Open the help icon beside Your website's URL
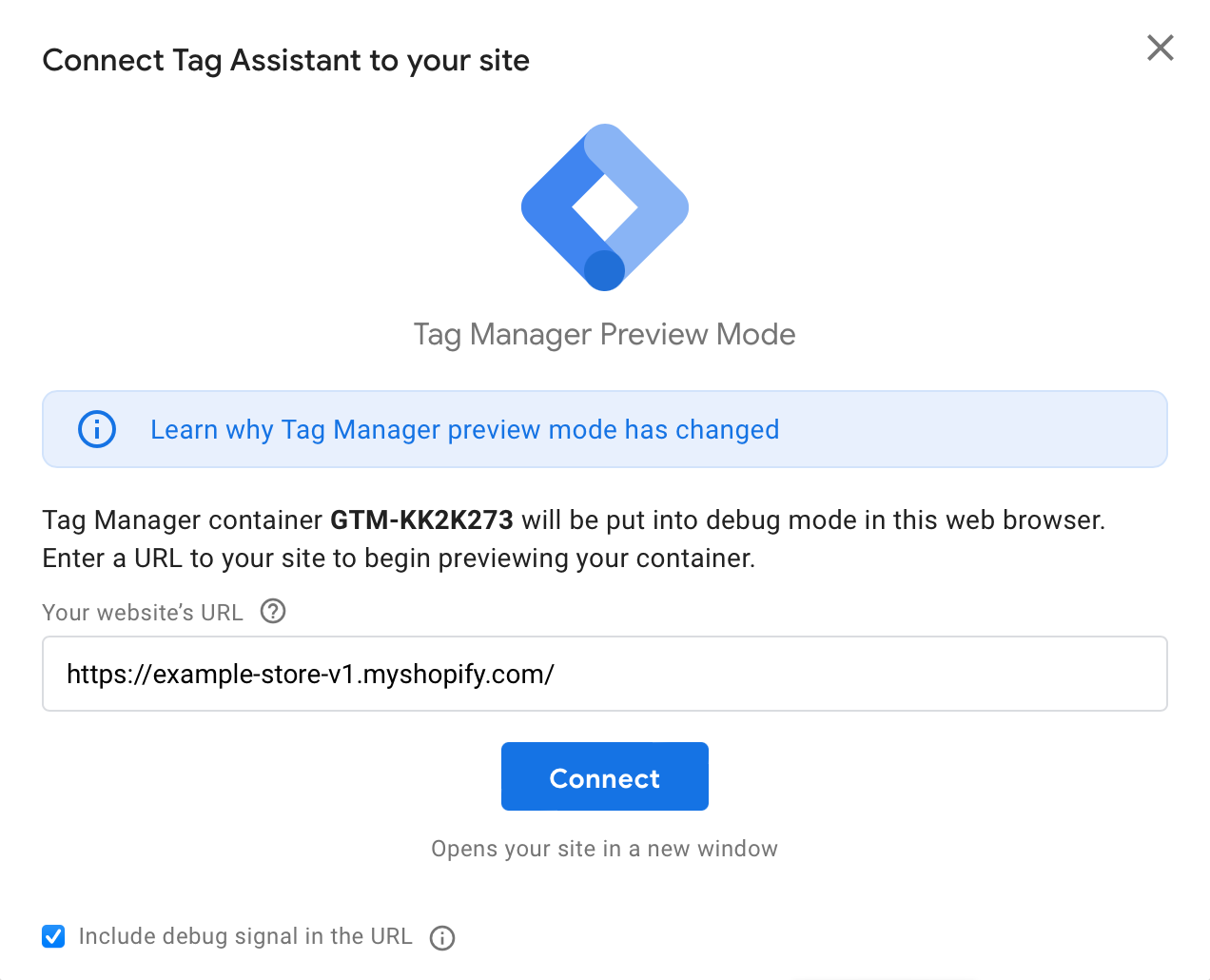This screenshot has height=980, width=1210. (273, 611)
